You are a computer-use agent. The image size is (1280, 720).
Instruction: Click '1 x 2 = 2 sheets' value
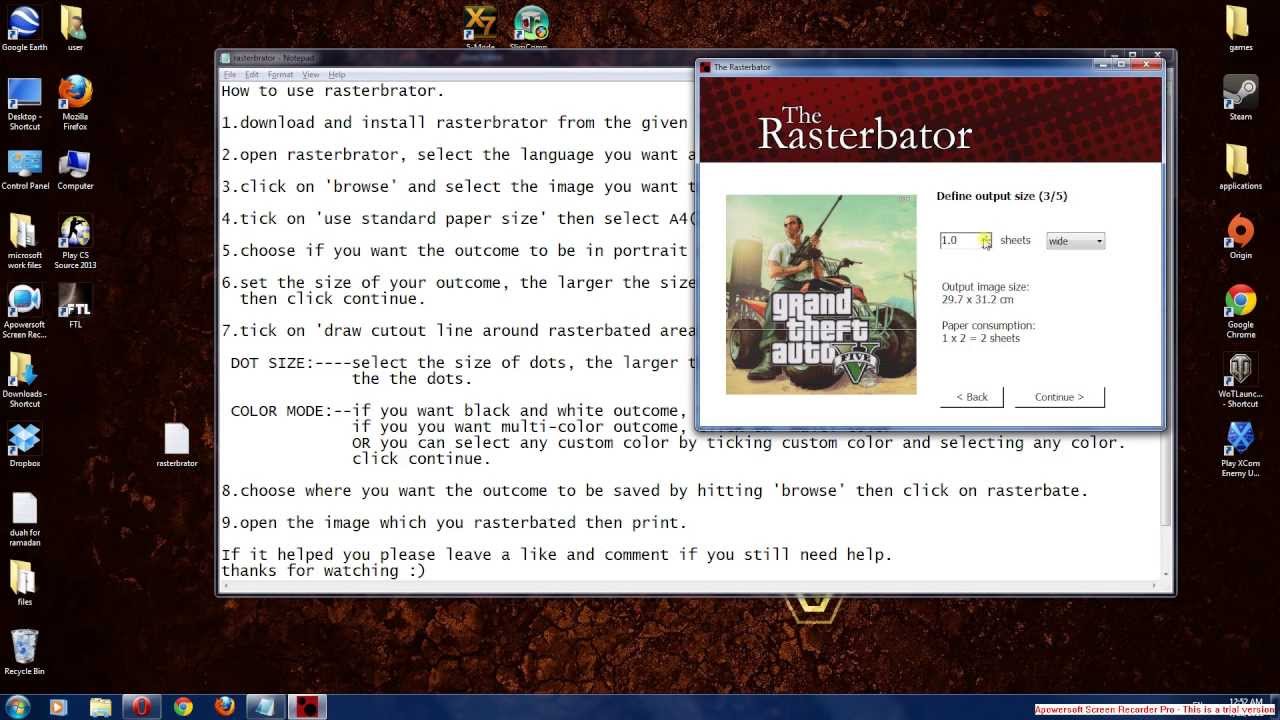(980, 338)
